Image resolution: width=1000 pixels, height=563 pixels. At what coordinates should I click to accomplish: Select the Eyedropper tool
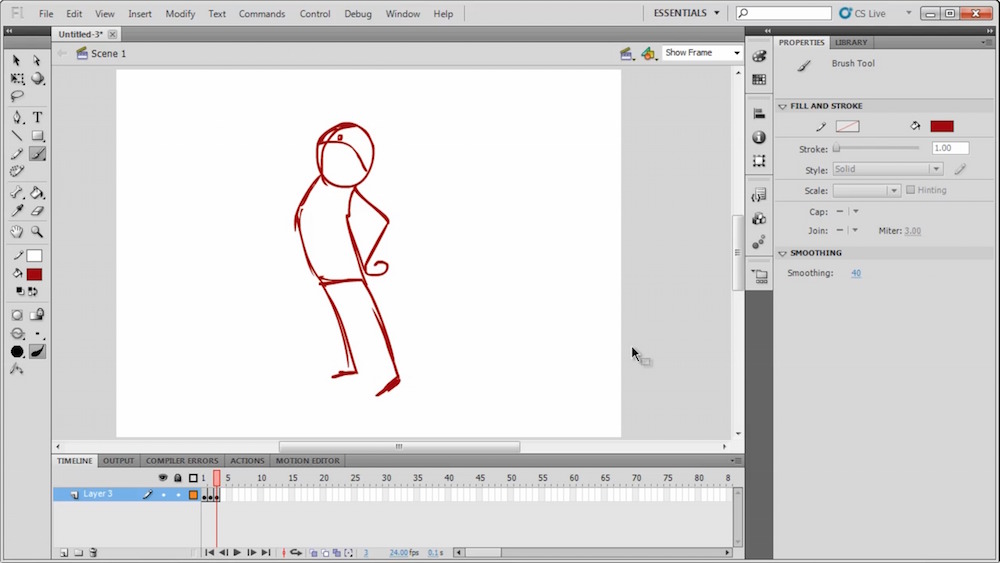17,211
